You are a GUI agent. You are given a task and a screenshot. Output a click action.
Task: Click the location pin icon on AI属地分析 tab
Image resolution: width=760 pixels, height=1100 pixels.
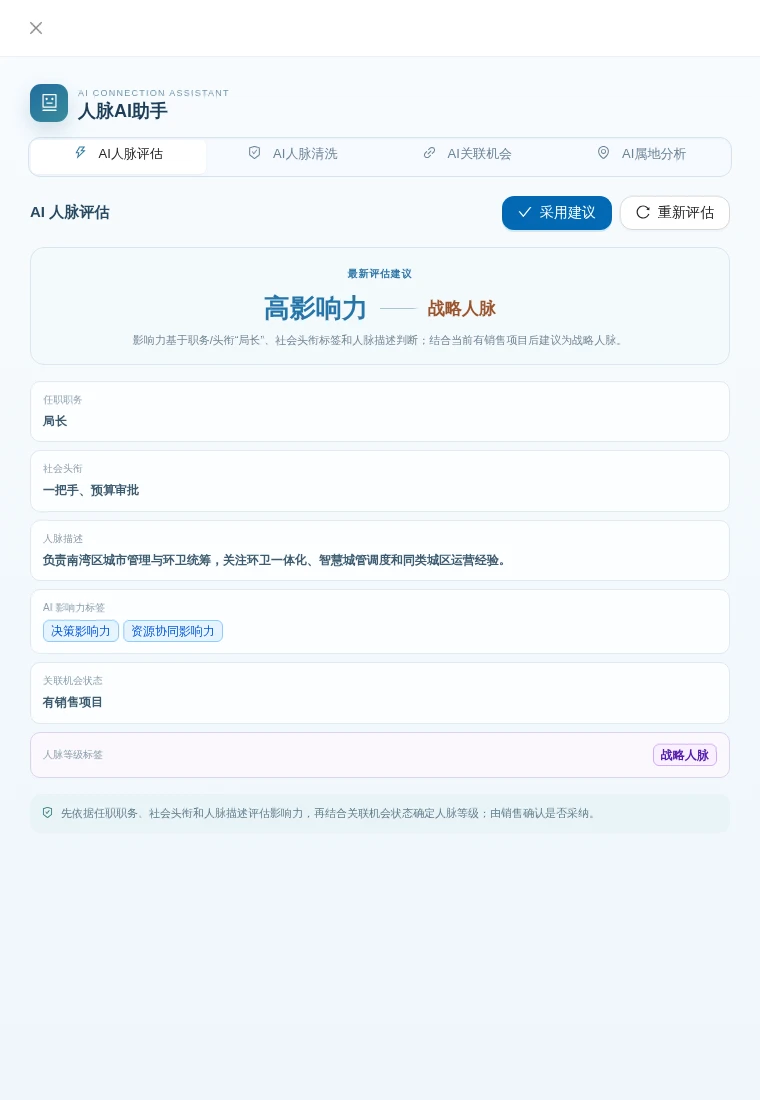[604, 153]
